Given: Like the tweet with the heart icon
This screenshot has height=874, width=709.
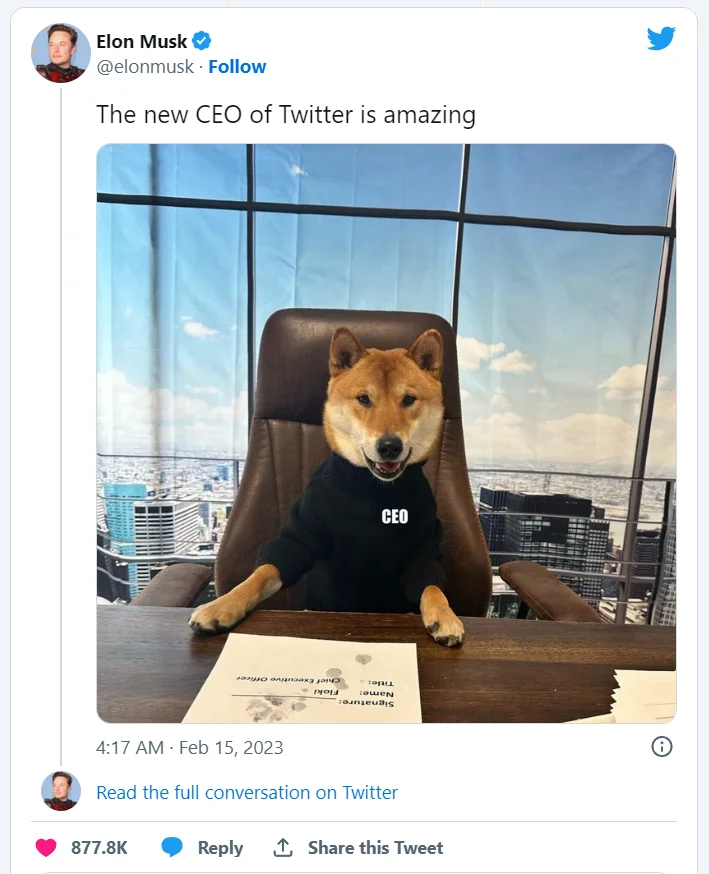Looking at the screenshot, I should pos(46,847).
